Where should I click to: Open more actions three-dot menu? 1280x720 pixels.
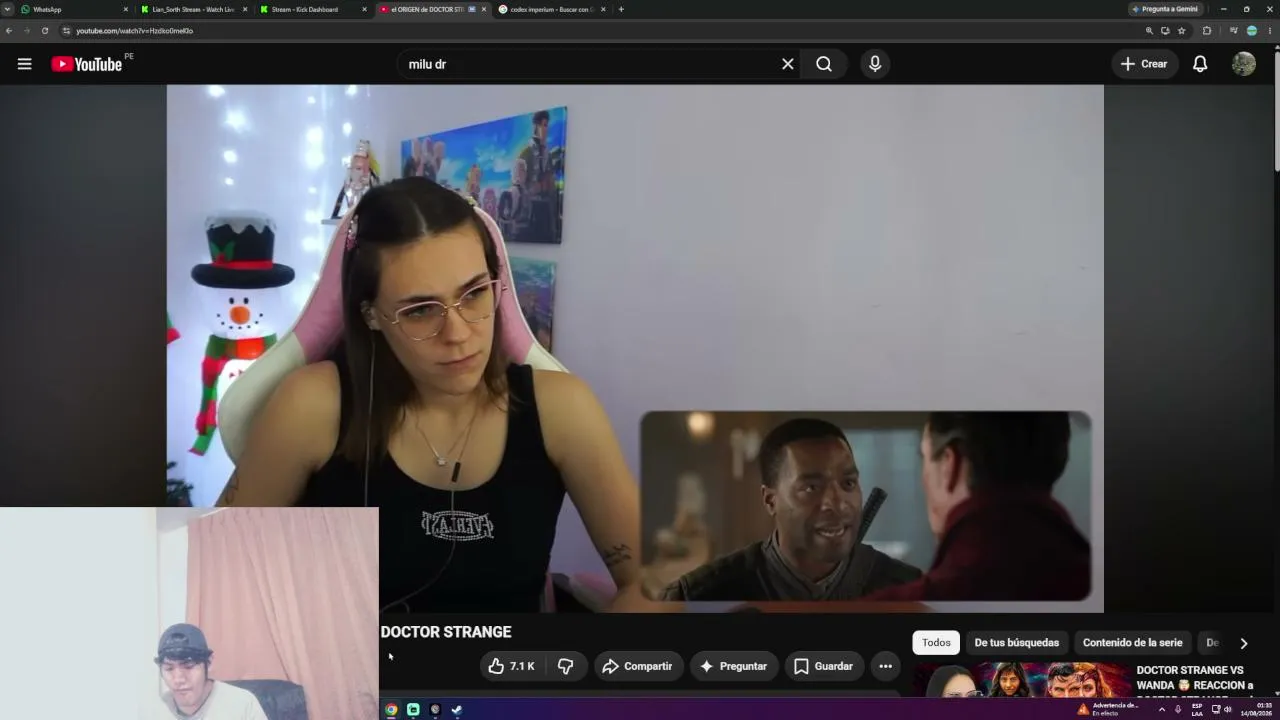pos(885,666)
